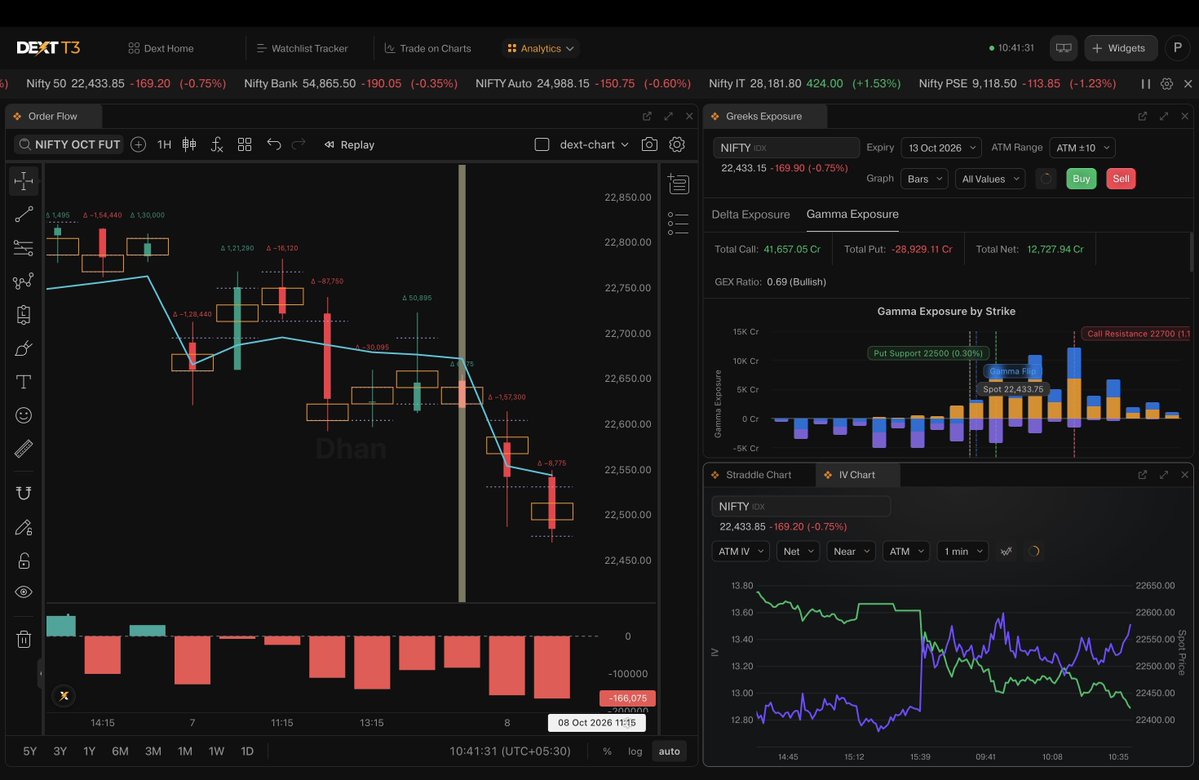Open the indicators fx menu
Screen dimensions: 1199x780
(x=217, y=145)
